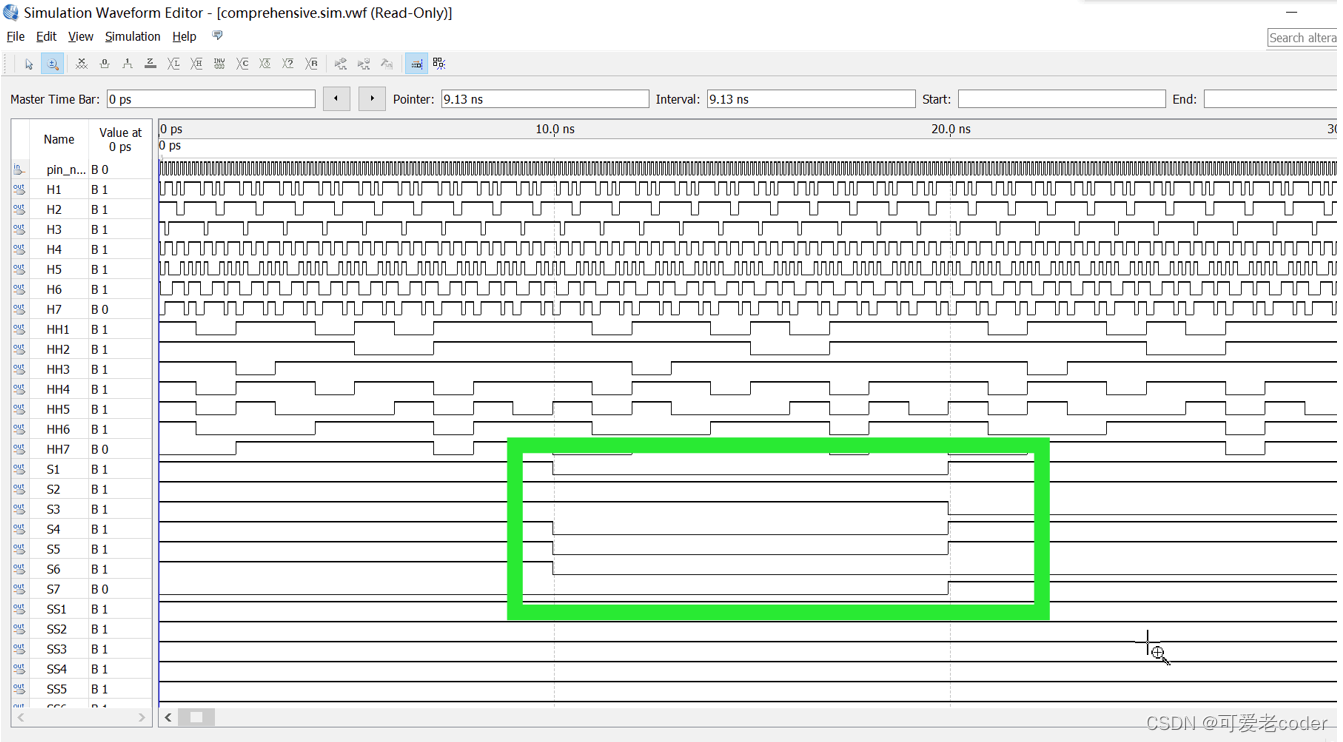Click the 10.0 ns time ruler mark
The width and height of the screenshot is (1343, 742).
[x=555, y=129]
